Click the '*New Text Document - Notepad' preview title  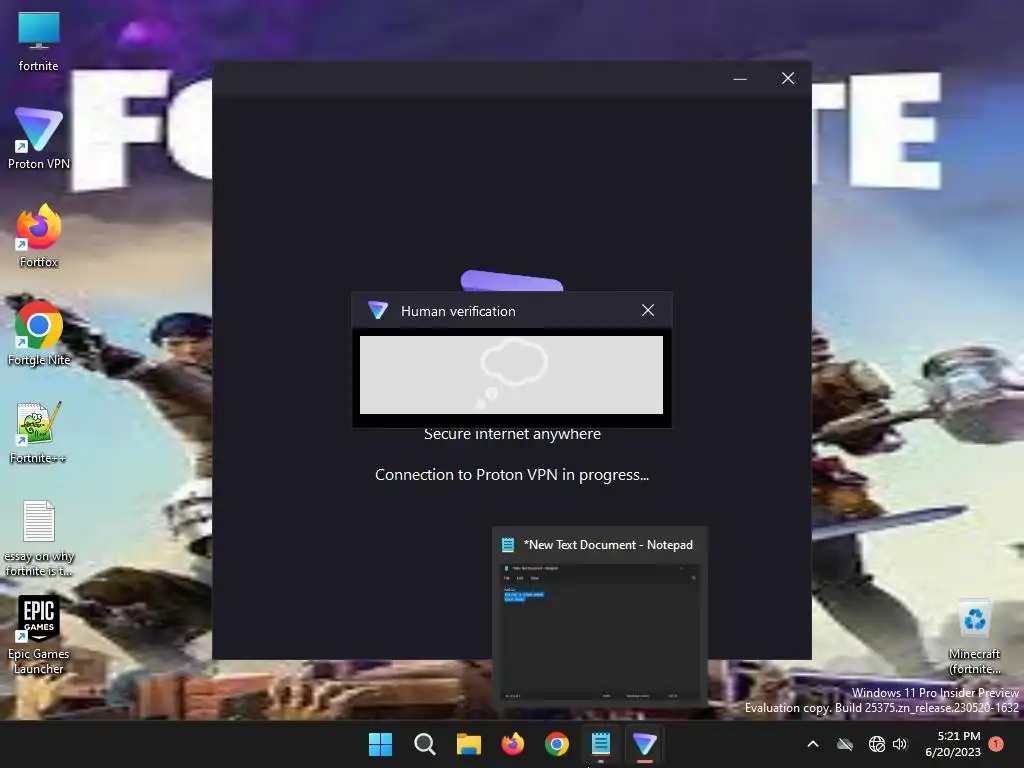(x=608, y=545)
